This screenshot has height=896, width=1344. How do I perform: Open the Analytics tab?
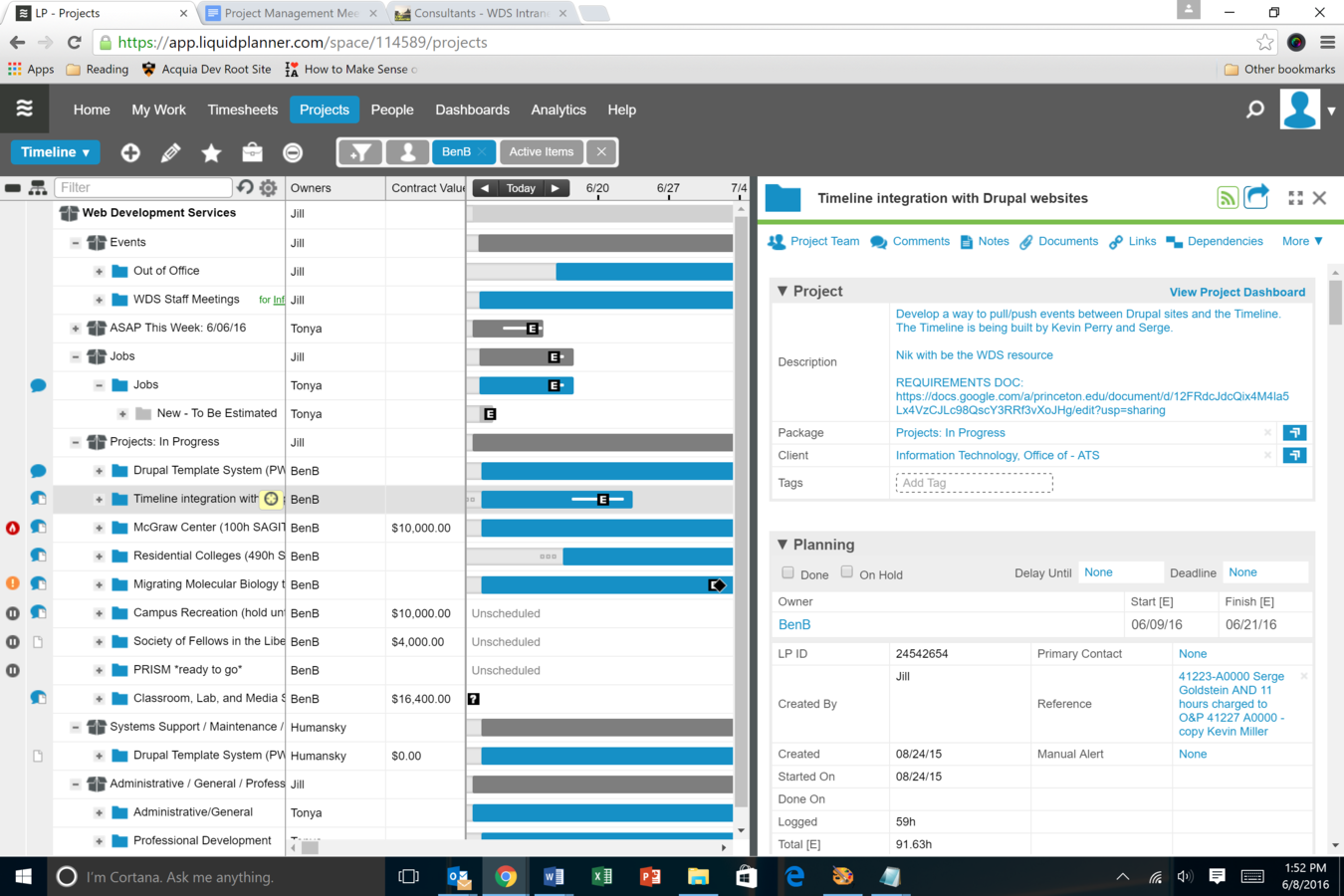pyautogui.click(x=559, y=110)
